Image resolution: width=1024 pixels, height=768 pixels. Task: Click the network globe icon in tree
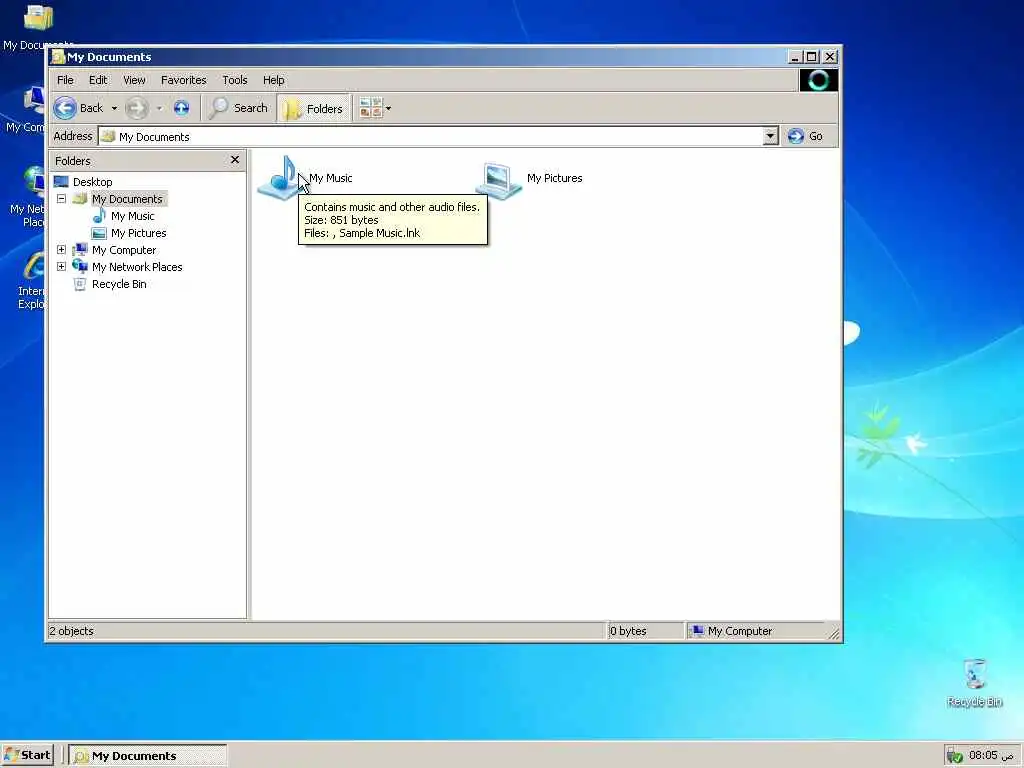80,266
